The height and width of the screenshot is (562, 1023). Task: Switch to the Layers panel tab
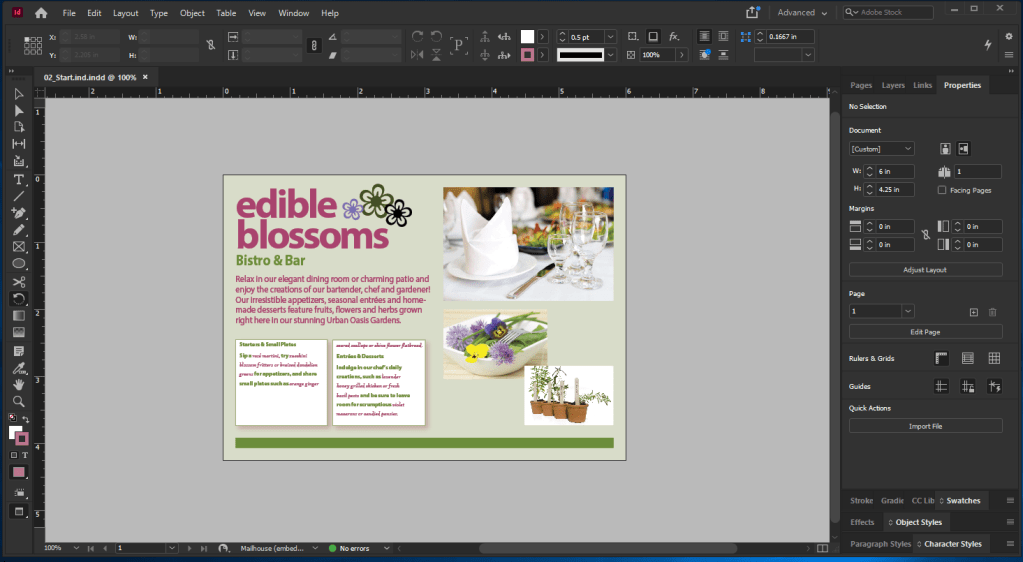pyautogui.click(x=893, y=86)
